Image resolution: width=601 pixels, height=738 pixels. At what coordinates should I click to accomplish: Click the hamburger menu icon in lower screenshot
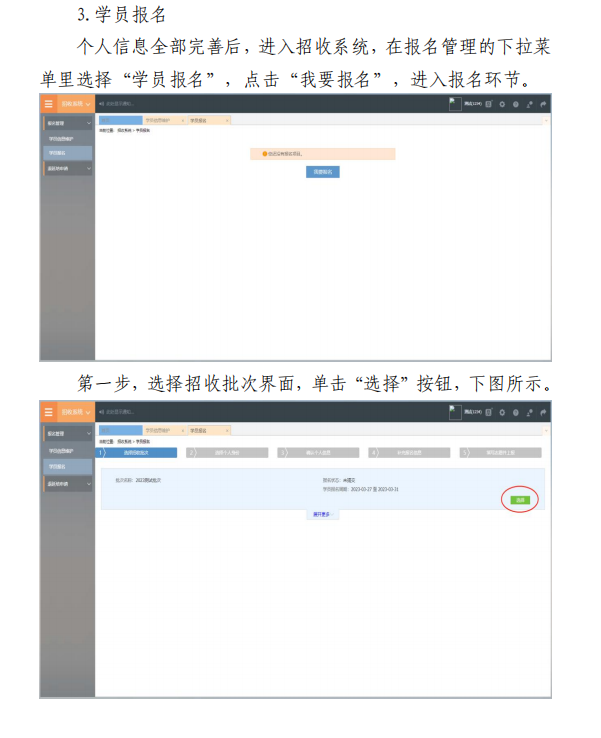click(48, 412)
